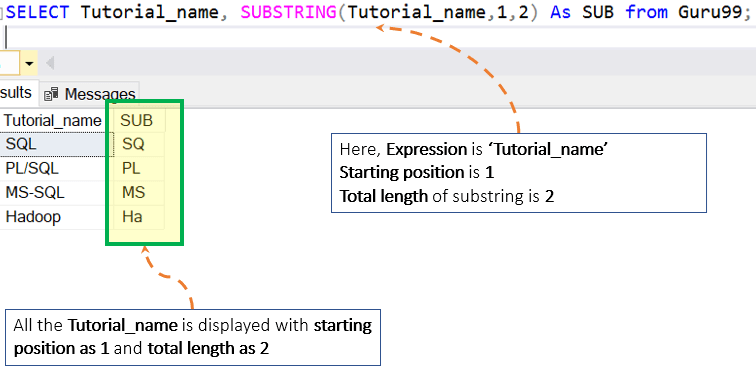Select the Tutorial_name column header
The image size is (756, 385).
click(53, 120)
